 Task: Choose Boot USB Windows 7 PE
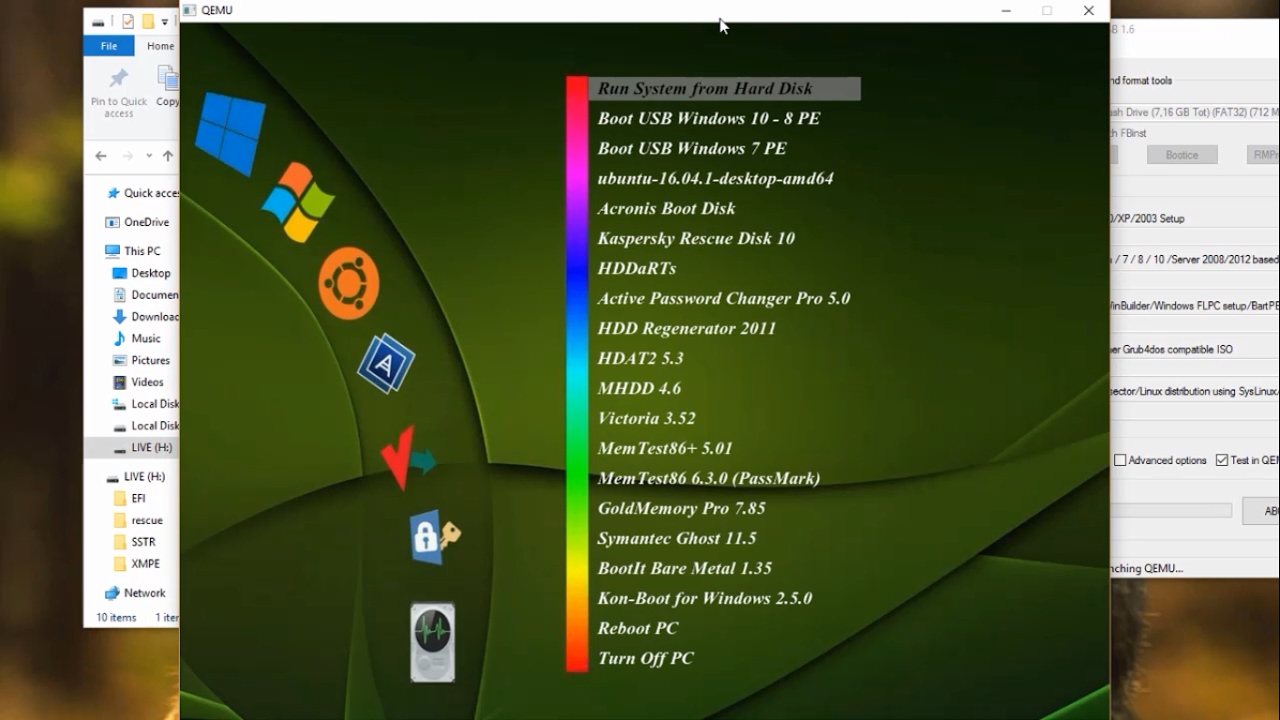coord(692,148)
